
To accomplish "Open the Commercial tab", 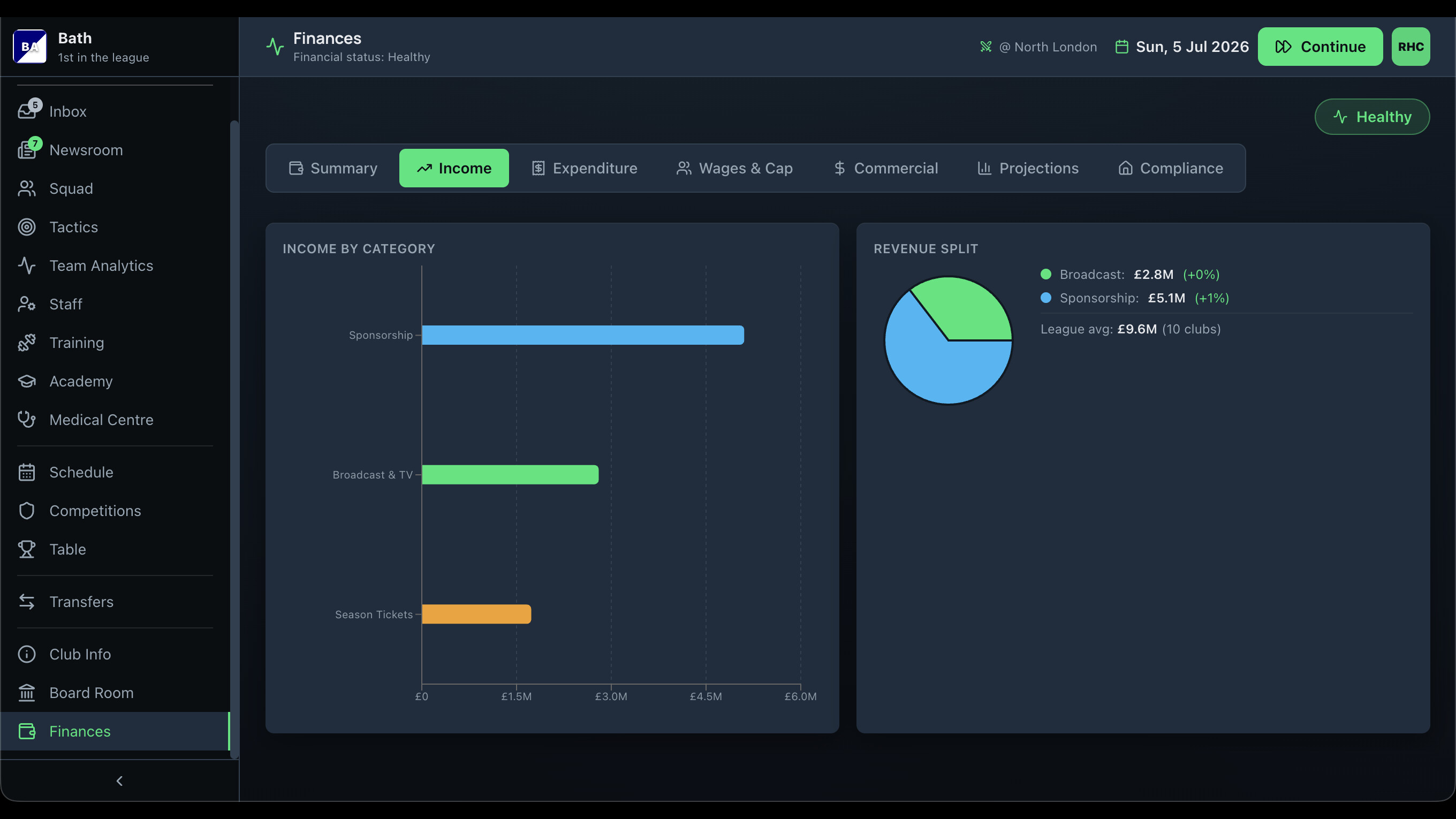I will tap(886, 168).
